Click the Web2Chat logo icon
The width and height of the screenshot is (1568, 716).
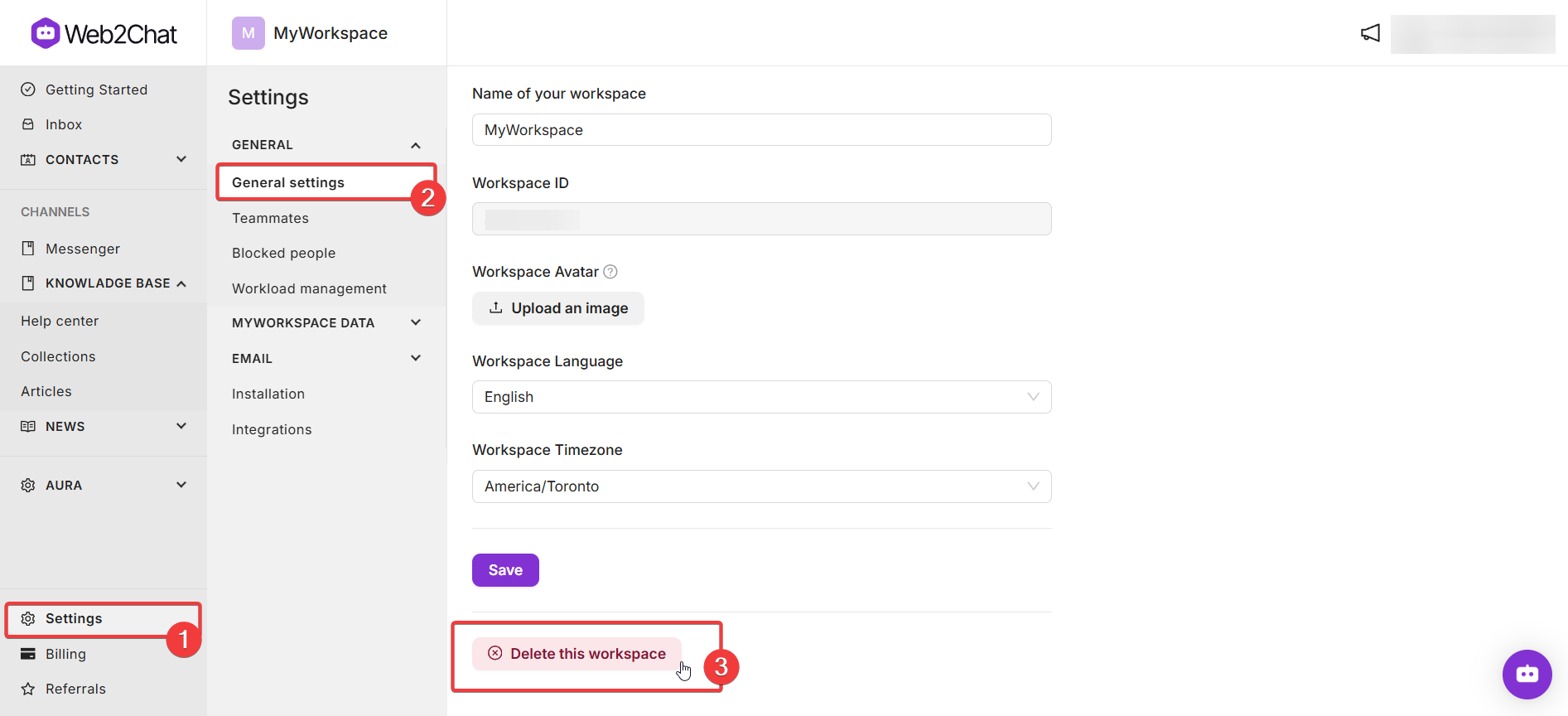pyautogui.click(x=46, y=33)
